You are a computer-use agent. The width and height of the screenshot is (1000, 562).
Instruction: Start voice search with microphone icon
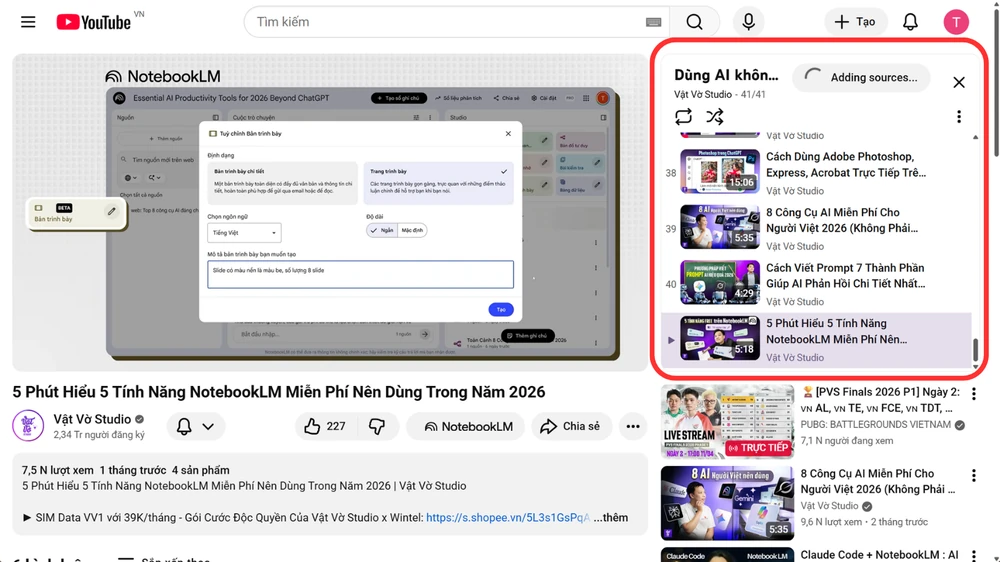pos(748,22)
